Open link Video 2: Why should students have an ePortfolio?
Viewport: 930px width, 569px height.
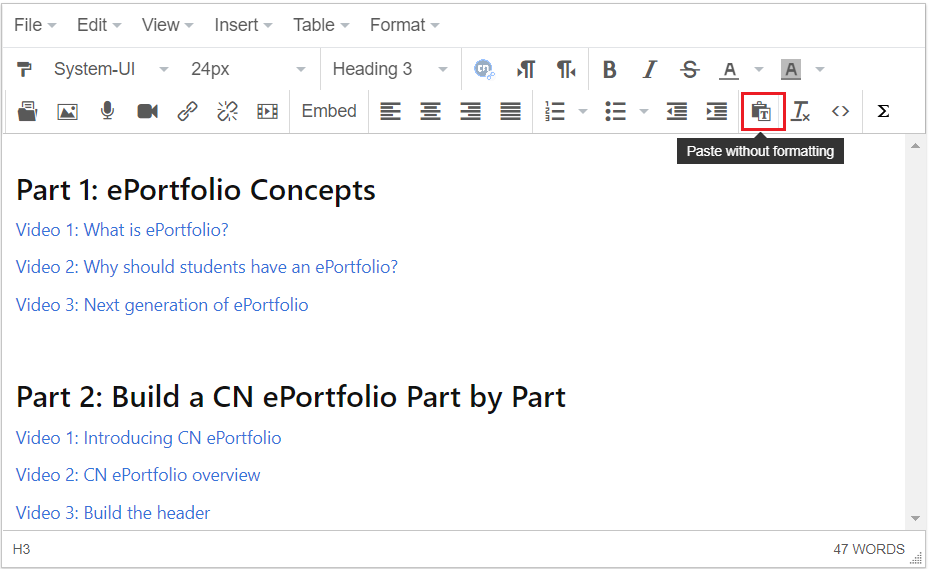point(206,268)
